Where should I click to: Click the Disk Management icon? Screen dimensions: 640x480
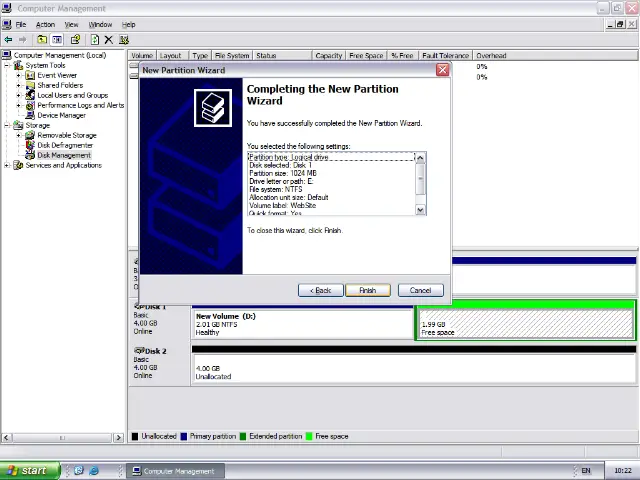point(30,155)
